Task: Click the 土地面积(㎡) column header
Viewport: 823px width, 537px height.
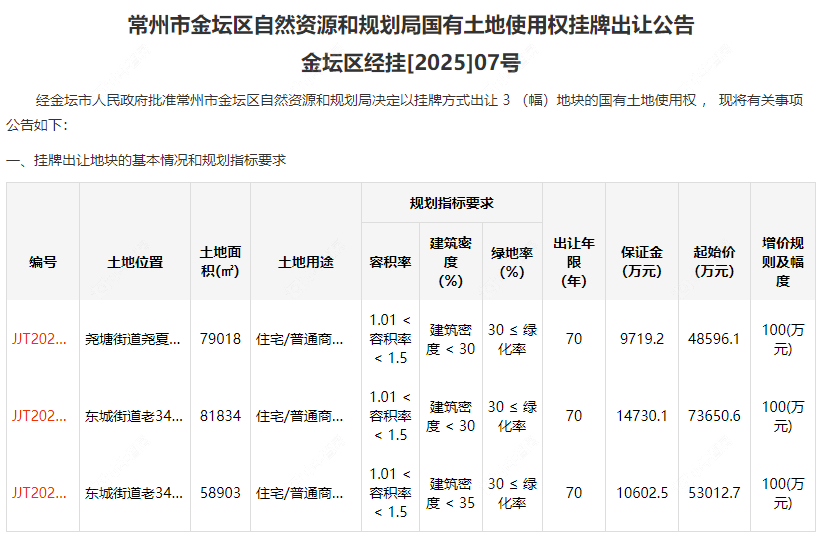Action: coord(220,262)
